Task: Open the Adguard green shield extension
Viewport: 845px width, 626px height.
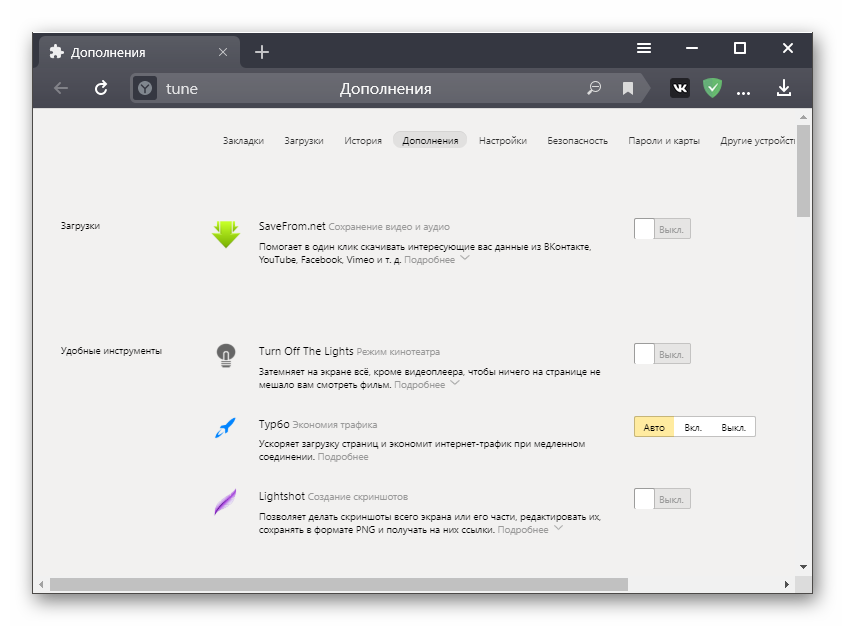Action: [x=712, y=88]
